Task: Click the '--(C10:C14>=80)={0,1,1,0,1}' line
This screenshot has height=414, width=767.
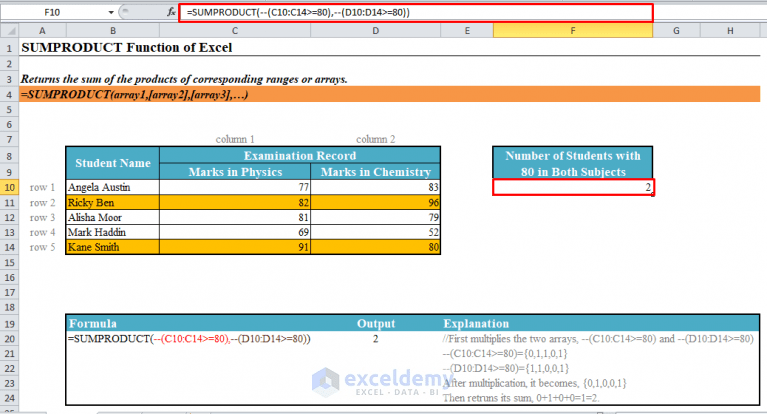Action: pos(505,353)
